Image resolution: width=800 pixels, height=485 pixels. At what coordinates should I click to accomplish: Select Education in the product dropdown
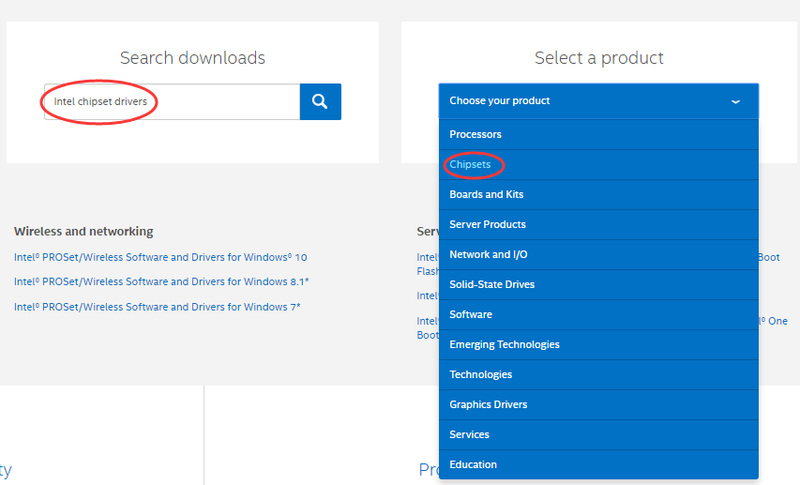(x=598, y=465)
